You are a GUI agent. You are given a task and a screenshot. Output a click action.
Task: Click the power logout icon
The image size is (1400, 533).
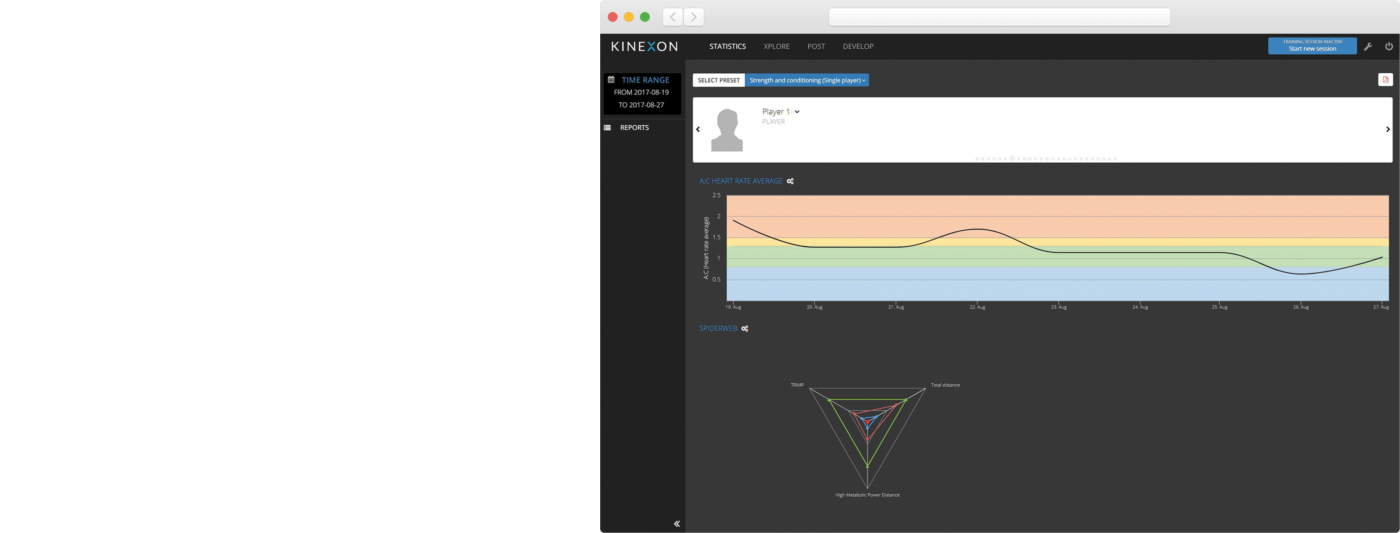coord(1388,46)
